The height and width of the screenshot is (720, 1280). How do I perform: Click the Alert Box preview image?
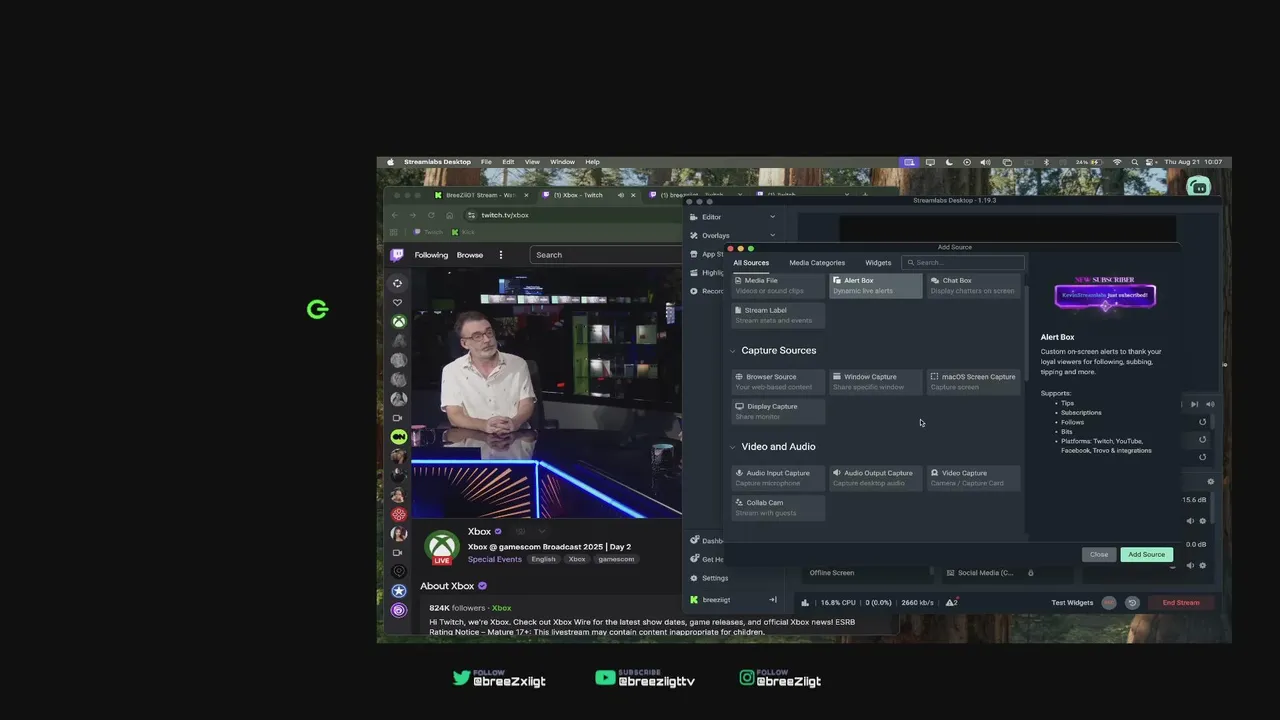point(1105,295)
